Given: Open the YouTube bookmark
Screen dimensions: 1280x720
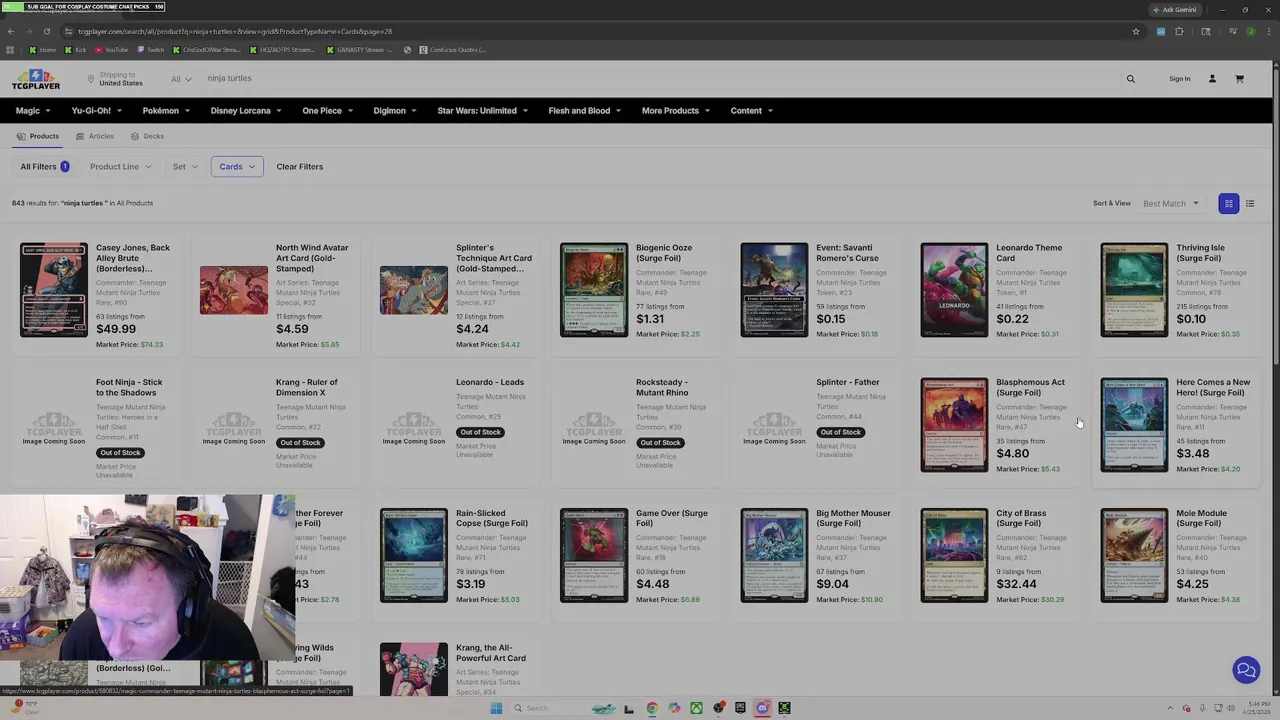Looking at the screenshot, I should tap(111, 50).
